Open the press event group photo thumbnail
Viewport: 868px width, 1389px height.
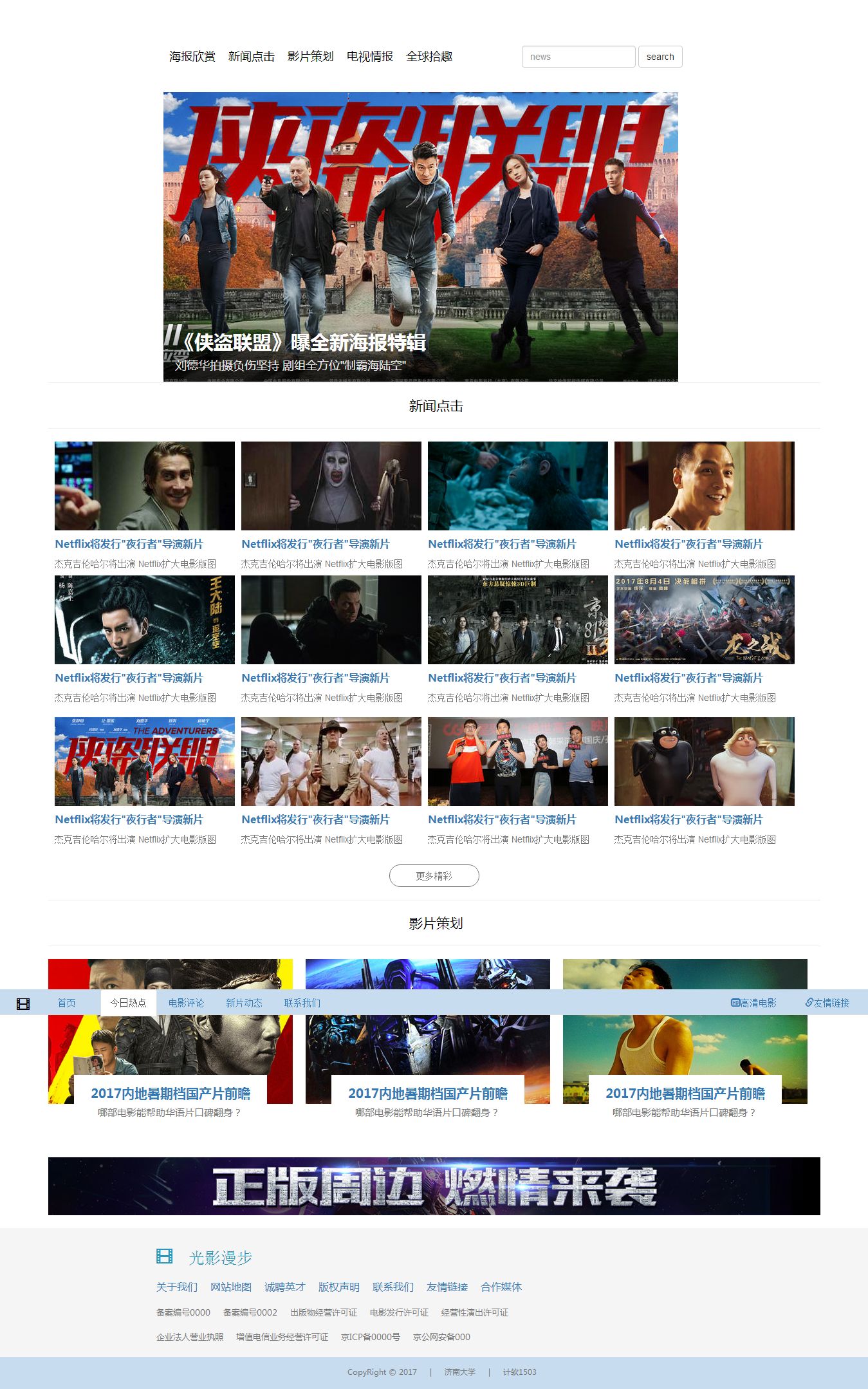pyautogui.click(x=518, y=761)
